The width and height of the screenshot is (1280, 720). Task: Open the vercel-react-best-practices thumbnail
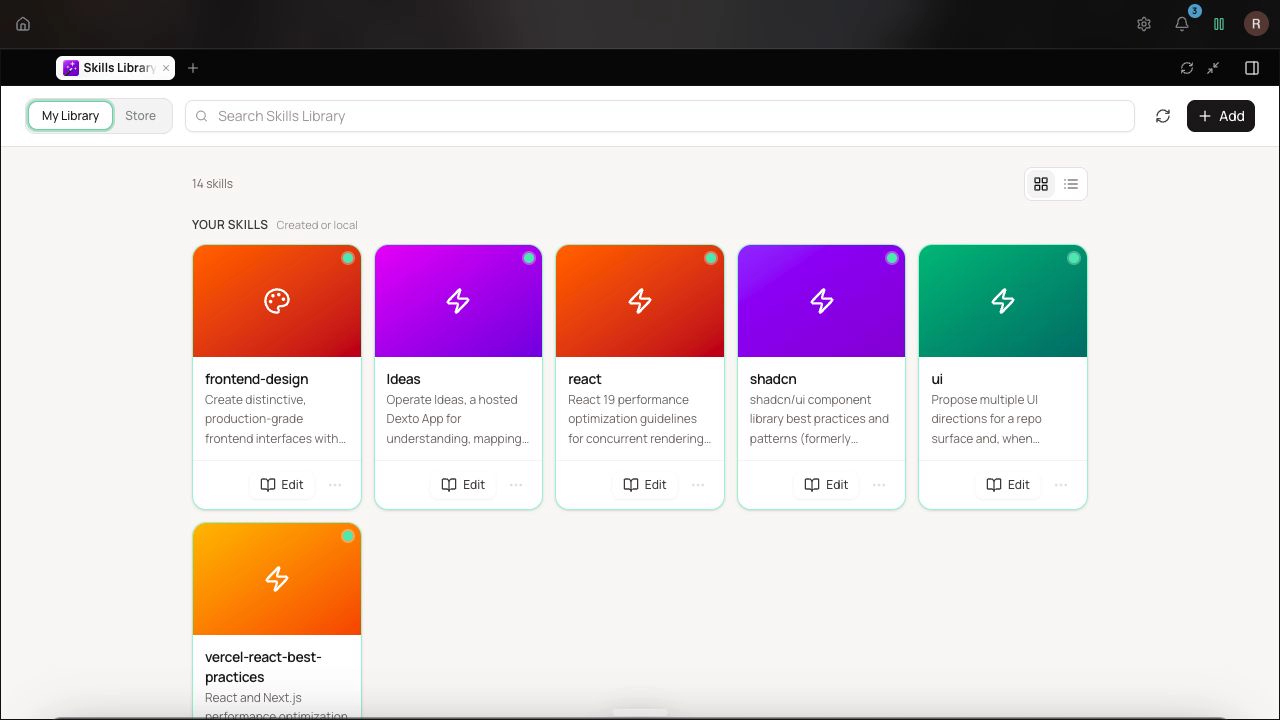point(277,579)
